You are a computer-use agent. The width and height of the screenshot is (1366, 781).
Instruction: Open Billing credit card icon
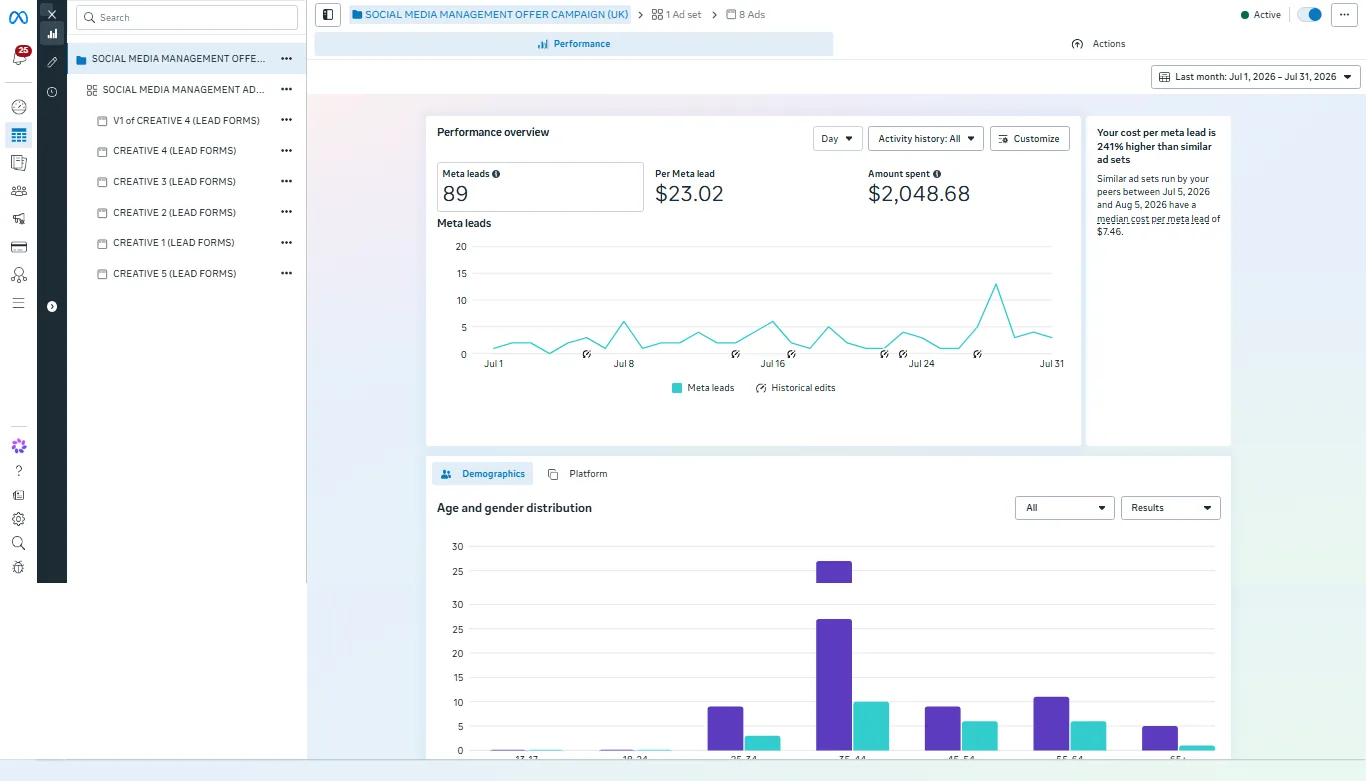coord(18,247)
